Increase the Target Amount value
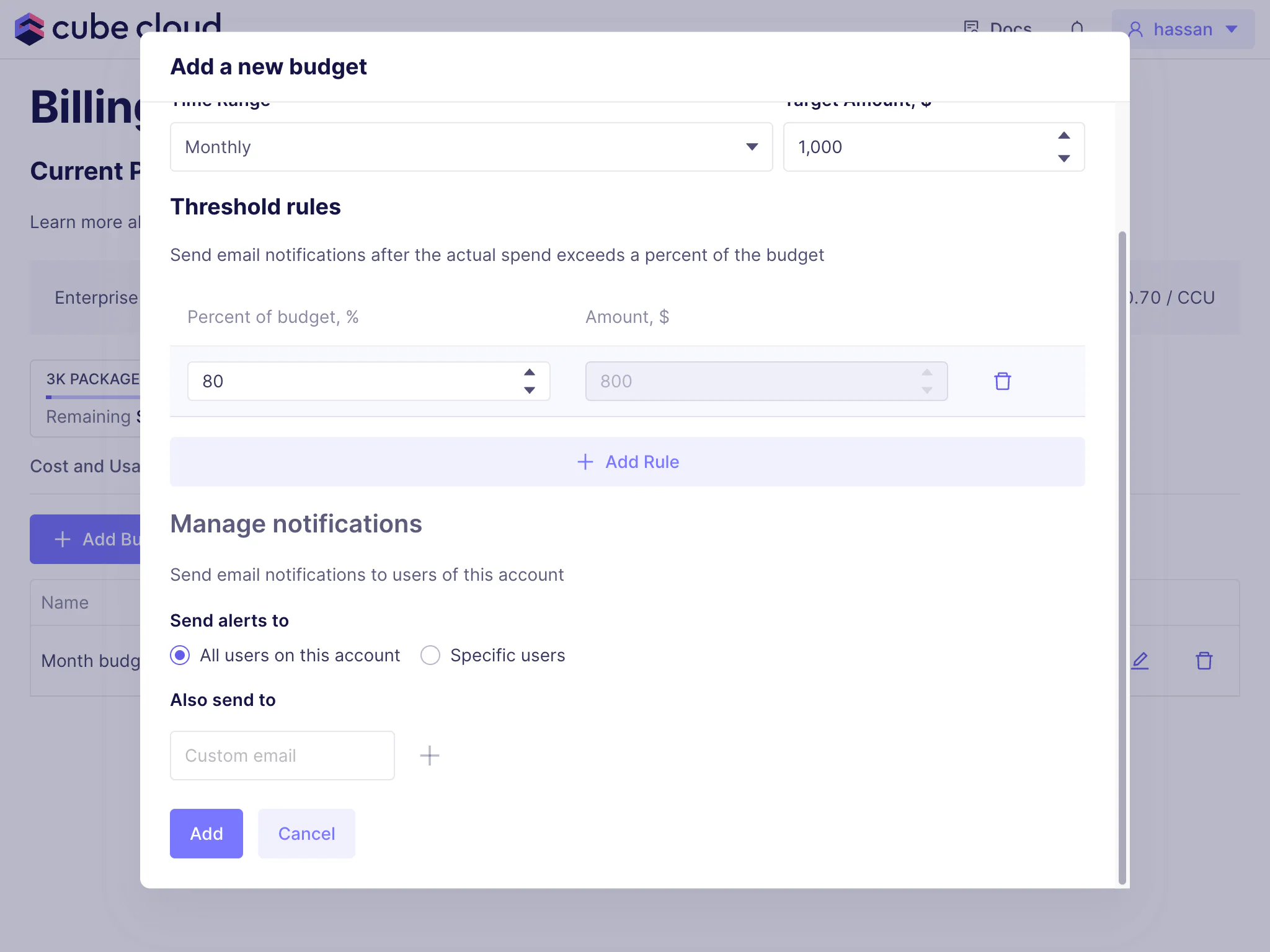The image size is (1270, 952). [x=1064, y=136]
